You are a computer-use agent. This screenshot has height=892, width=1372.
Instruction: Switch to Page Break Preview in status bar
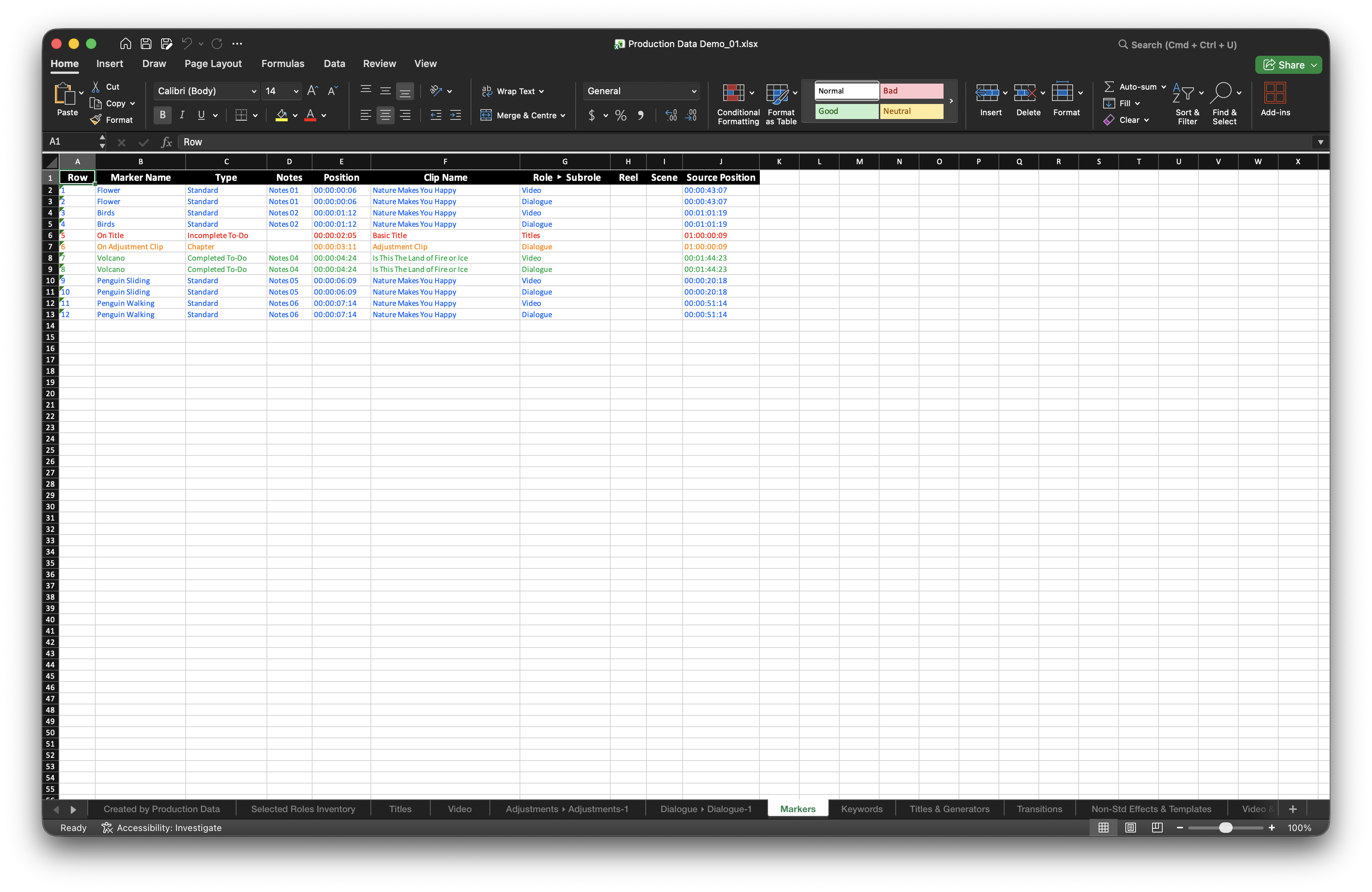pos(1157,828)
